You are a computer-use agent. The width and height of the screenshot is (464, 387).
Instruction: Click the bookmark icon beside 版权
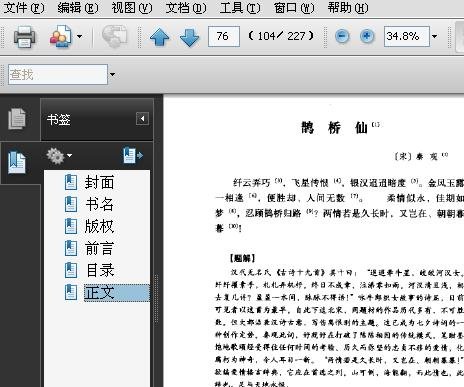(71, 226)
